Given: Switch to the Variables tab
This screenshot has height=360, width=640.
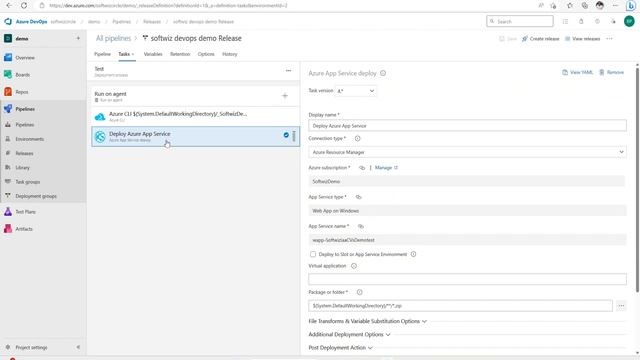Looking at the screenshot, I should coord(153,54).
